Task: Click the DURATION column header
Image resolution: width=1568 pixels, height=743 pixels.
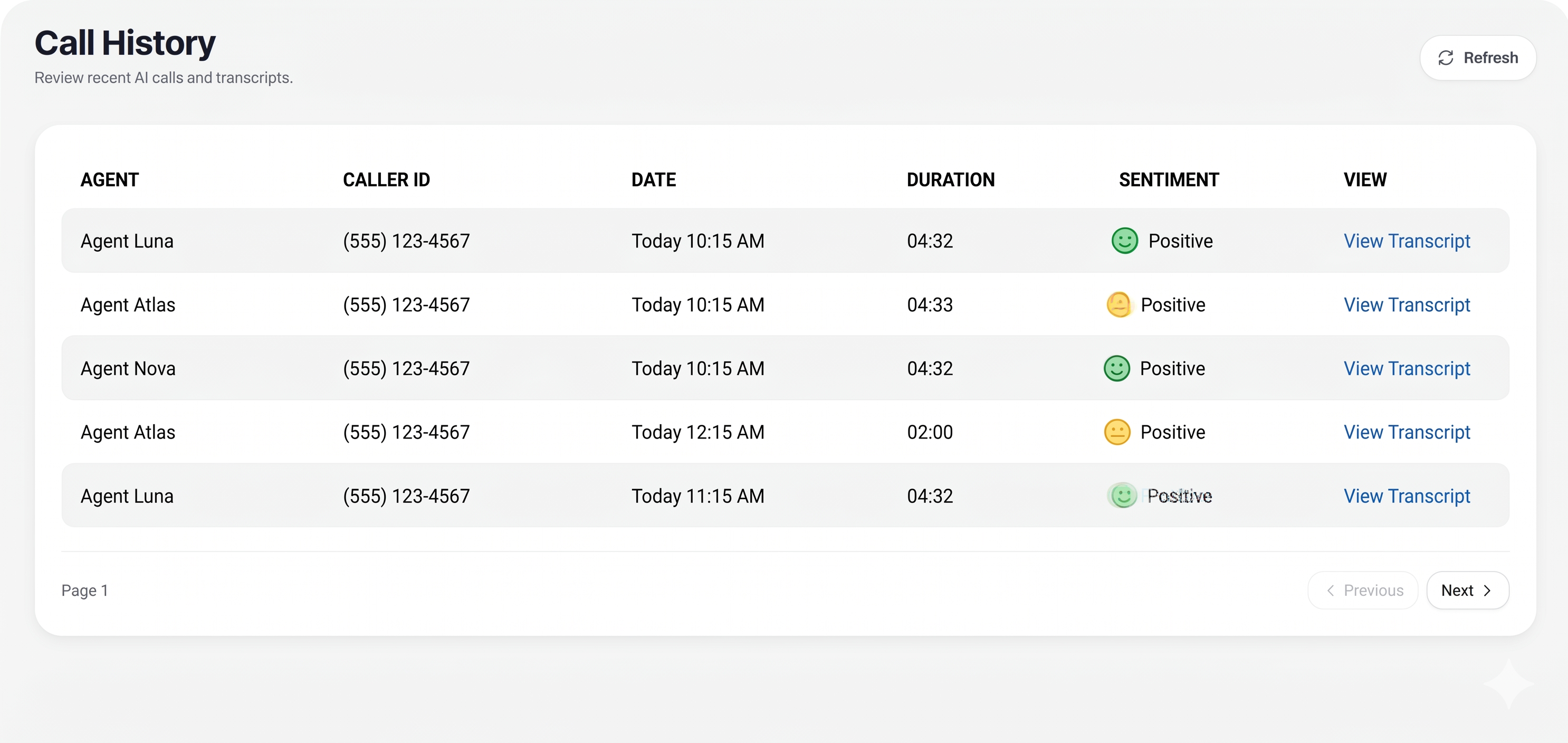Action: click(x=950, y=179)
